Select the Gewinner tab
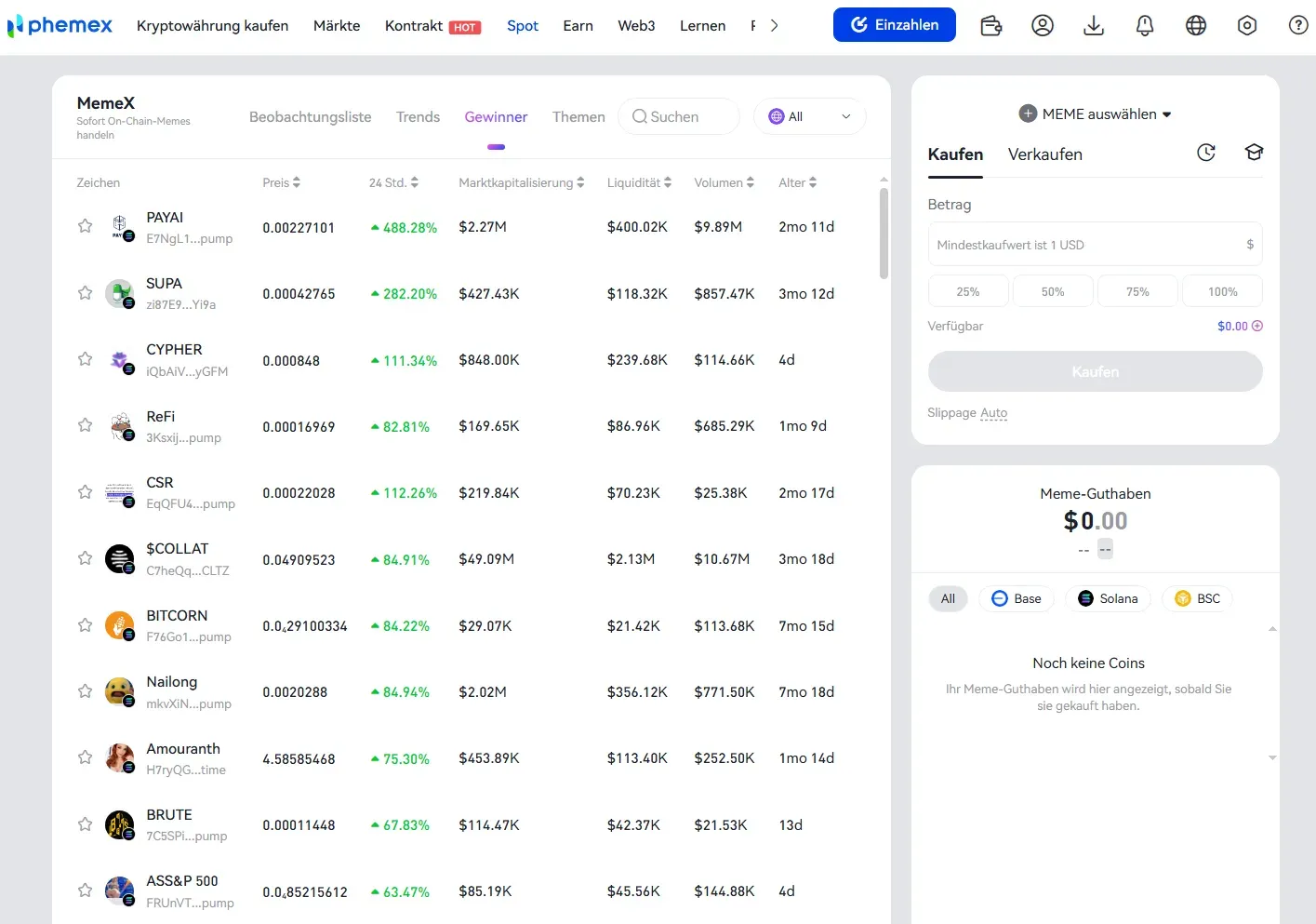This screenshot has height=924, width=1316. [x=496, y=116]
